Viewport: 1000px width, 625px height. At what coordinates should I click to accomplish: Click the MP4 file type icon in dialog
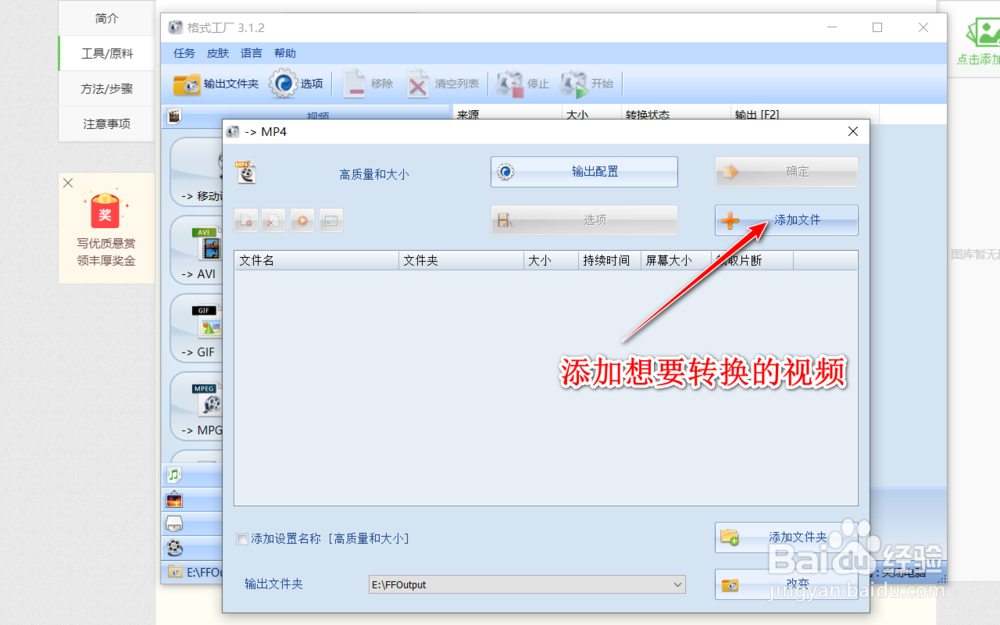tap(246, 172)
